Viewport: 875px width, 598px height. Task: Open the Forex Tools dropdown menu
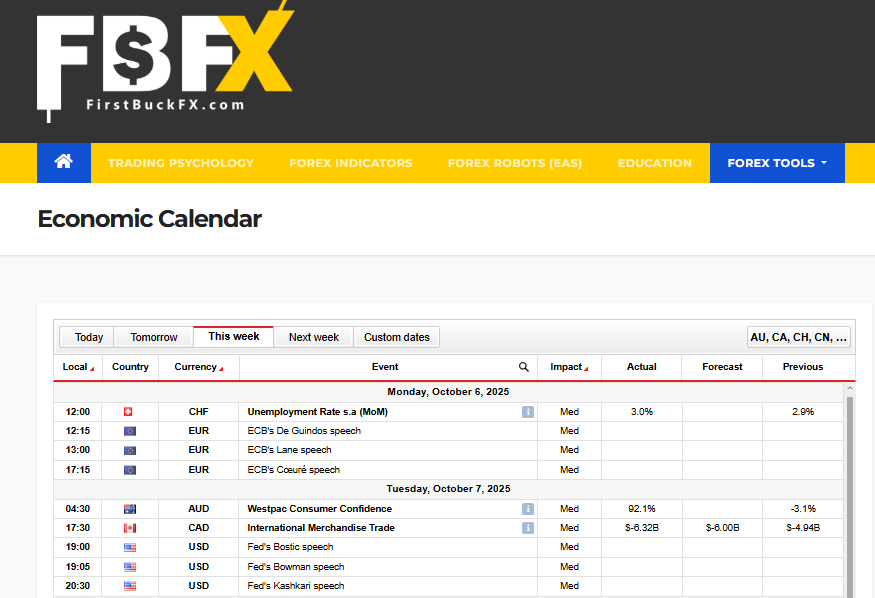[777, 162]
